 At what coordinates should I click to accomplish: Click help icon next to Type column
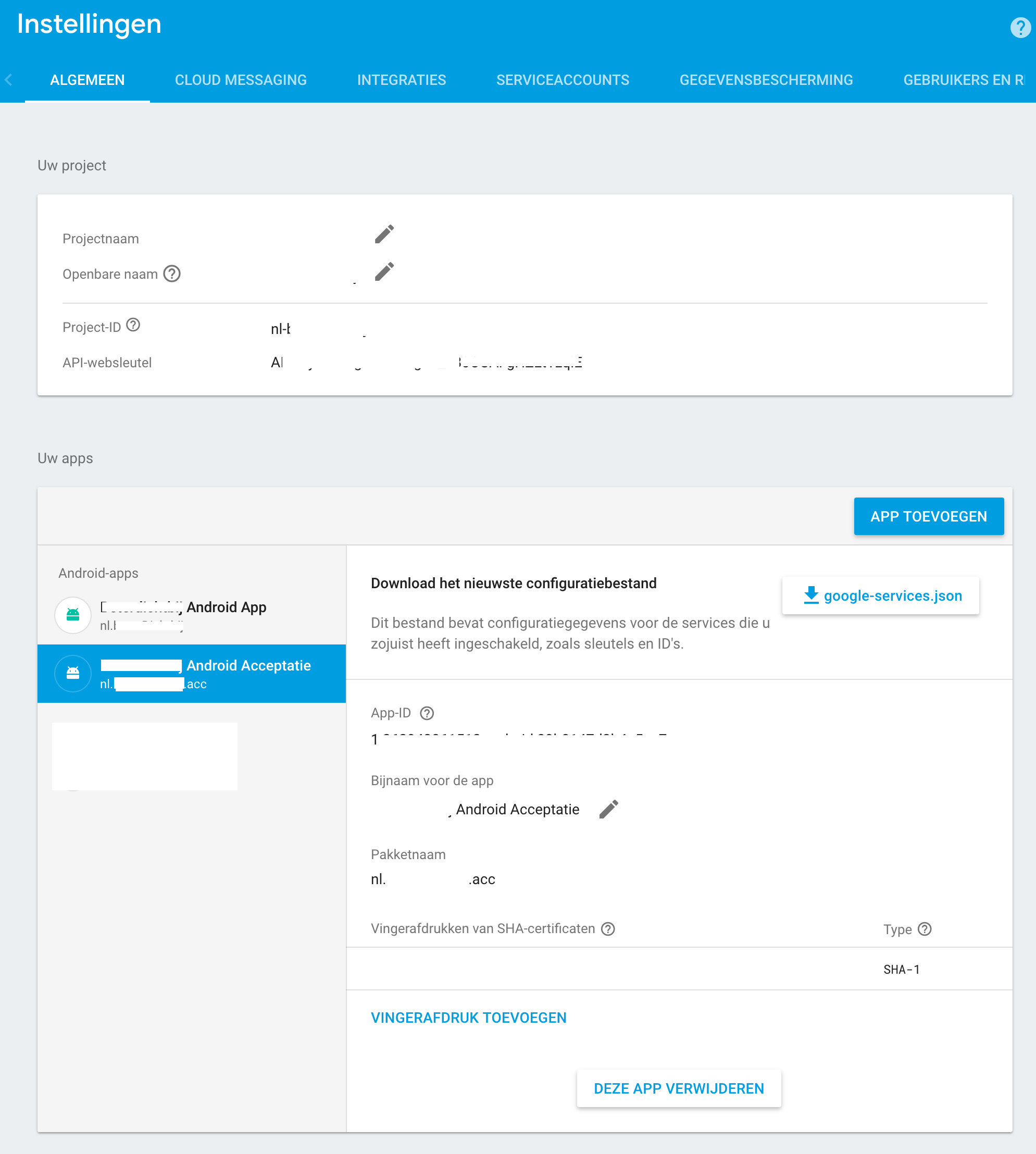[925, 928]
